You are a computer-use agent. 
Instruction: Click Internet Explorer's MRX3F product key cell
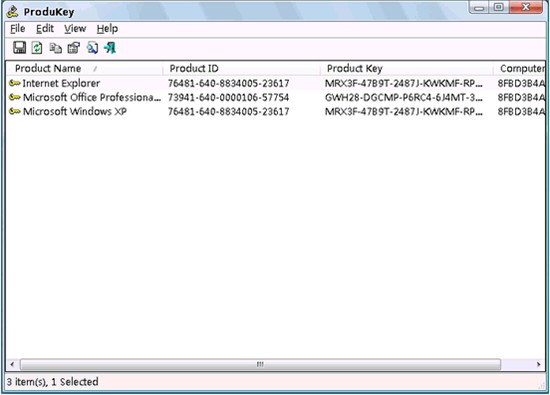coord(404,83)
